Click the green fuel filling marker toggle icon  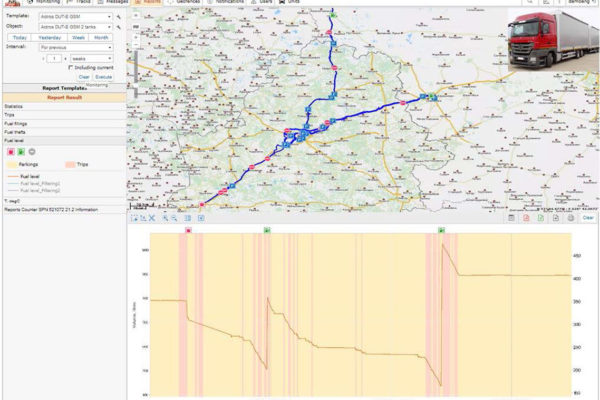tap(21, 152)
